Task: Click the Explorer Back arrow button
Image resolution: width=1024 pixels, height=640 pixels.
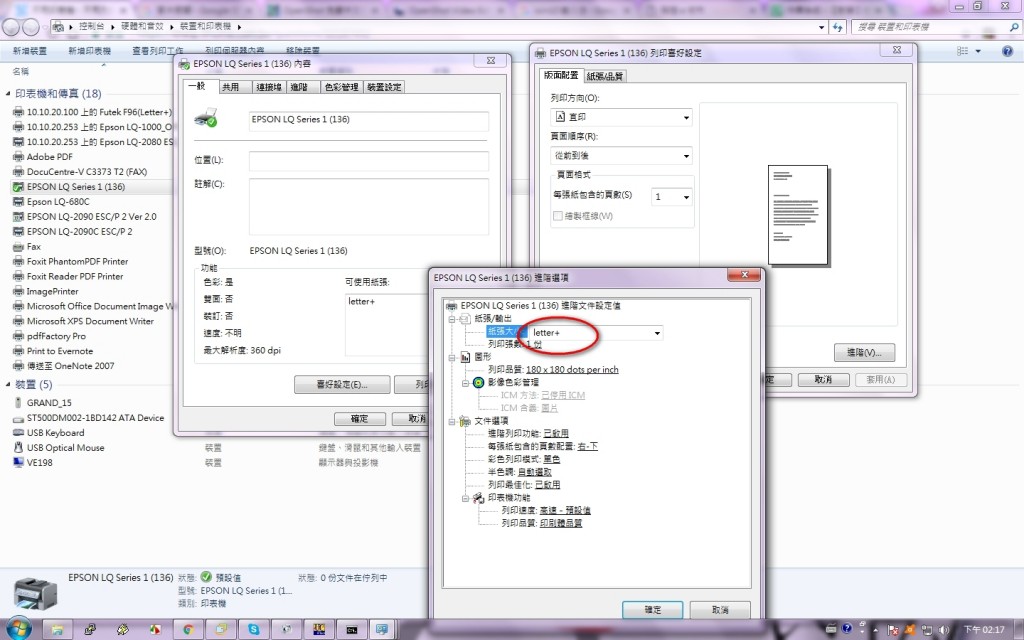Action: click(10, 27)
